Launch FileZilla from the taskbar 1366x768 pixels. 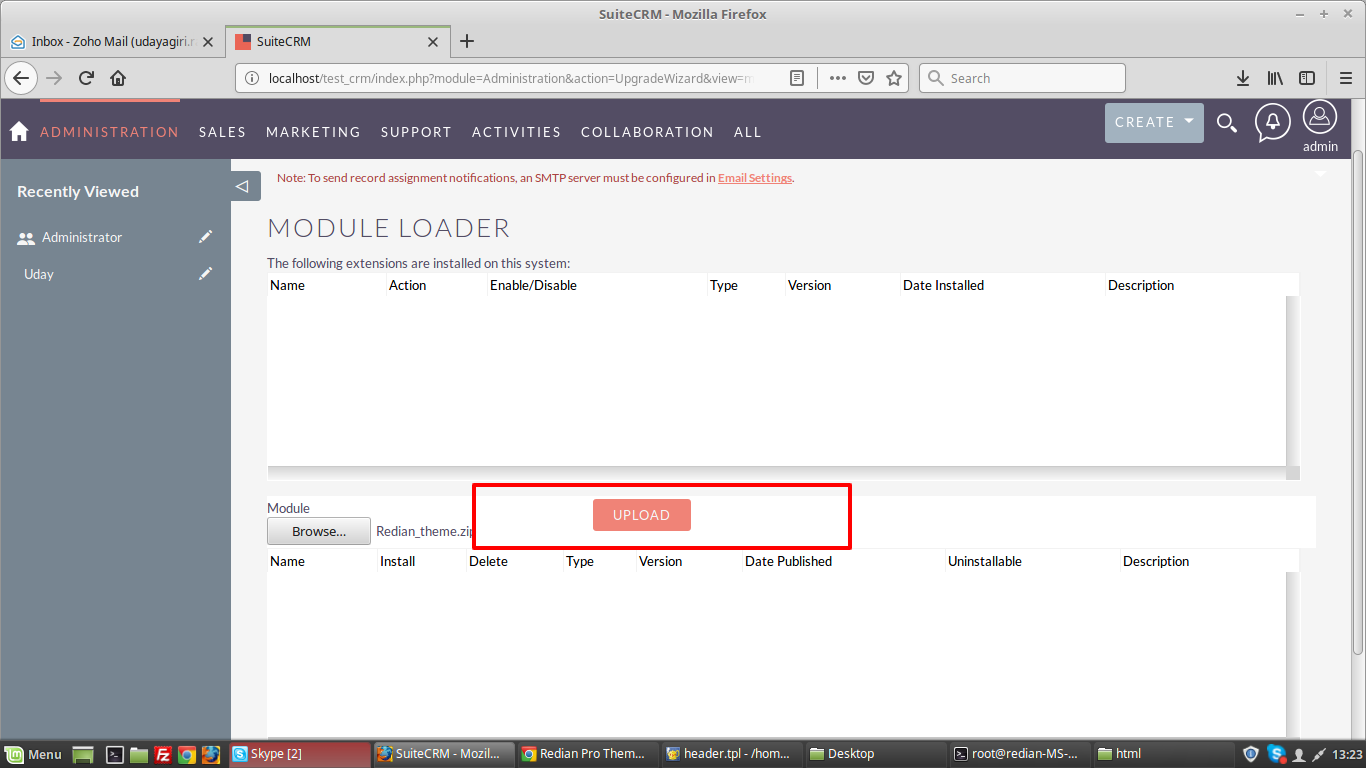[163, 755]
